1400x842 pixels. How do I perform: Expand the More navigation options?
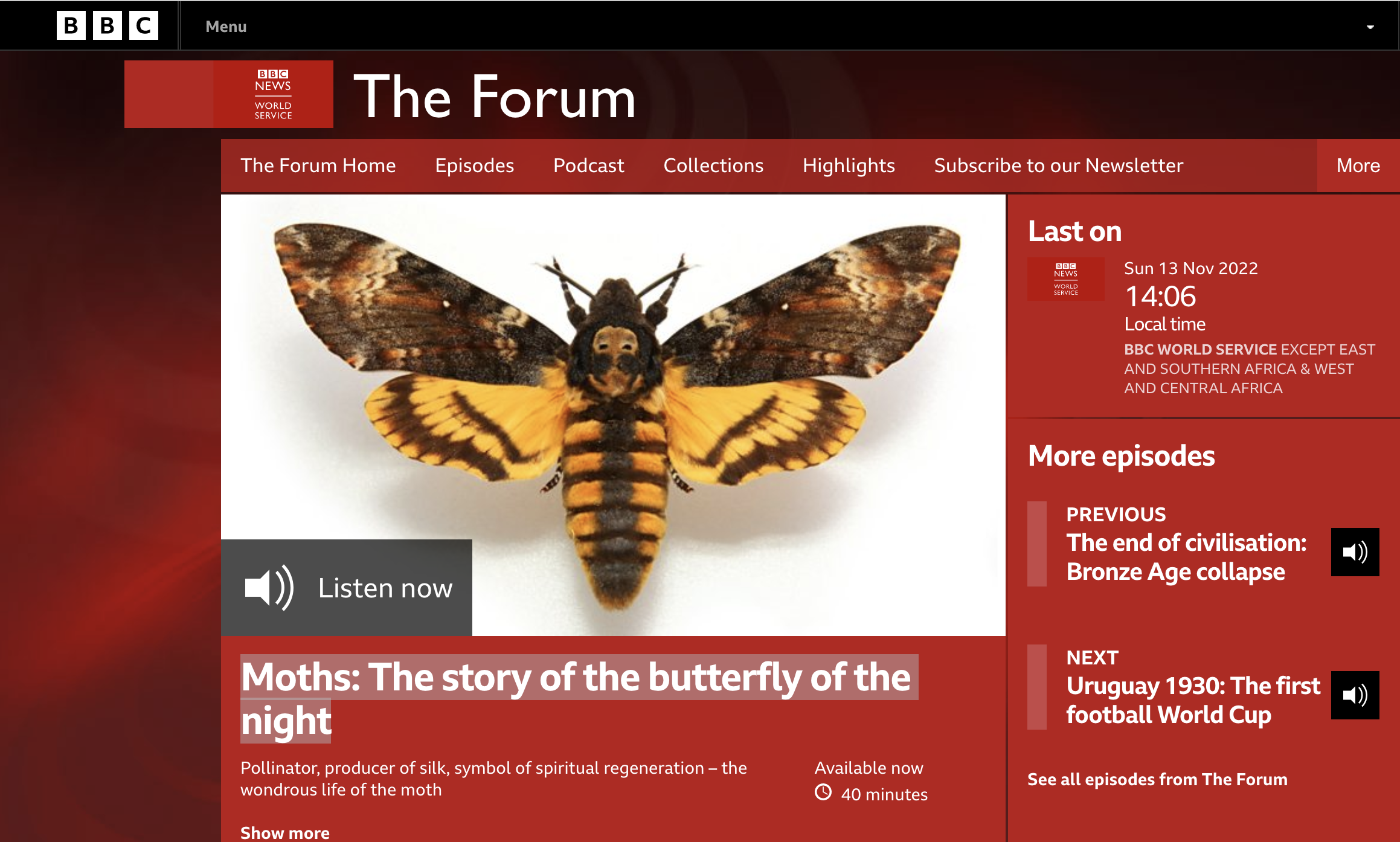pos(1358,166)
